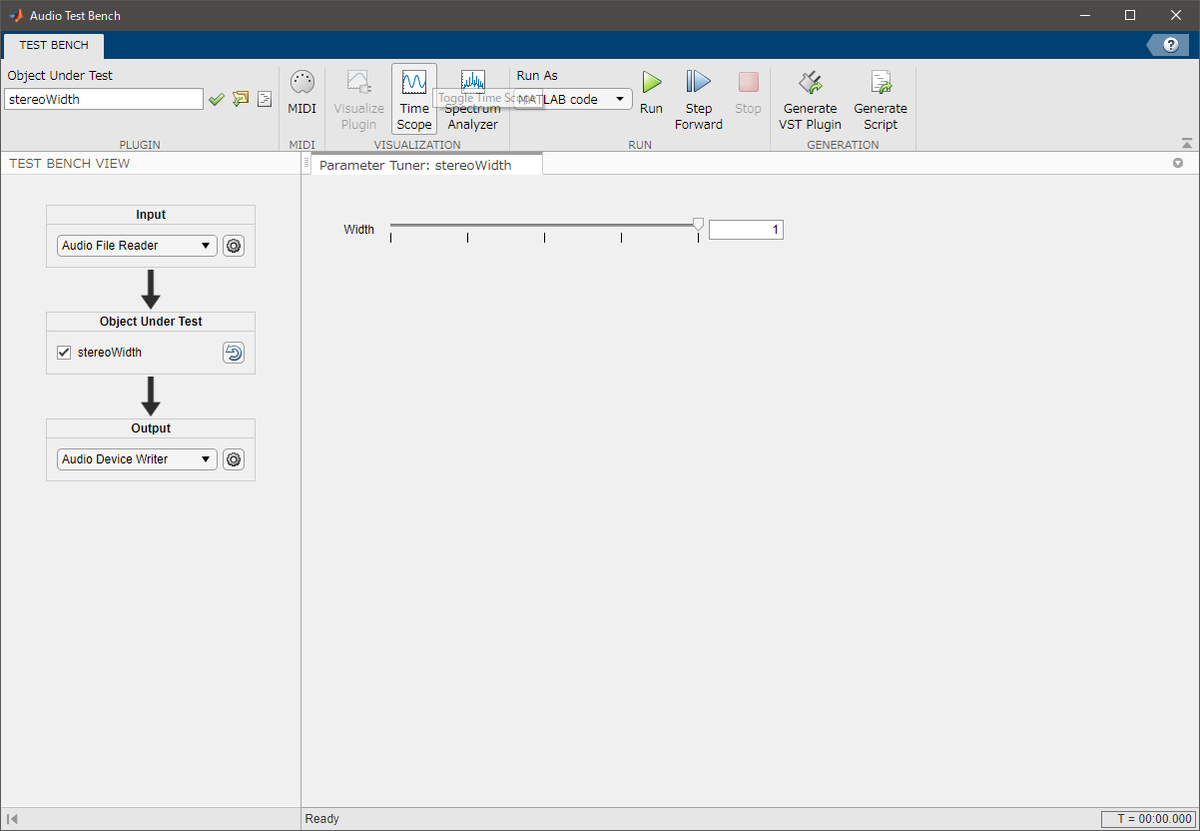Open the Output settings gear
The width and height of the screenshot is (1200, 831).
click(x=233, y=459)
